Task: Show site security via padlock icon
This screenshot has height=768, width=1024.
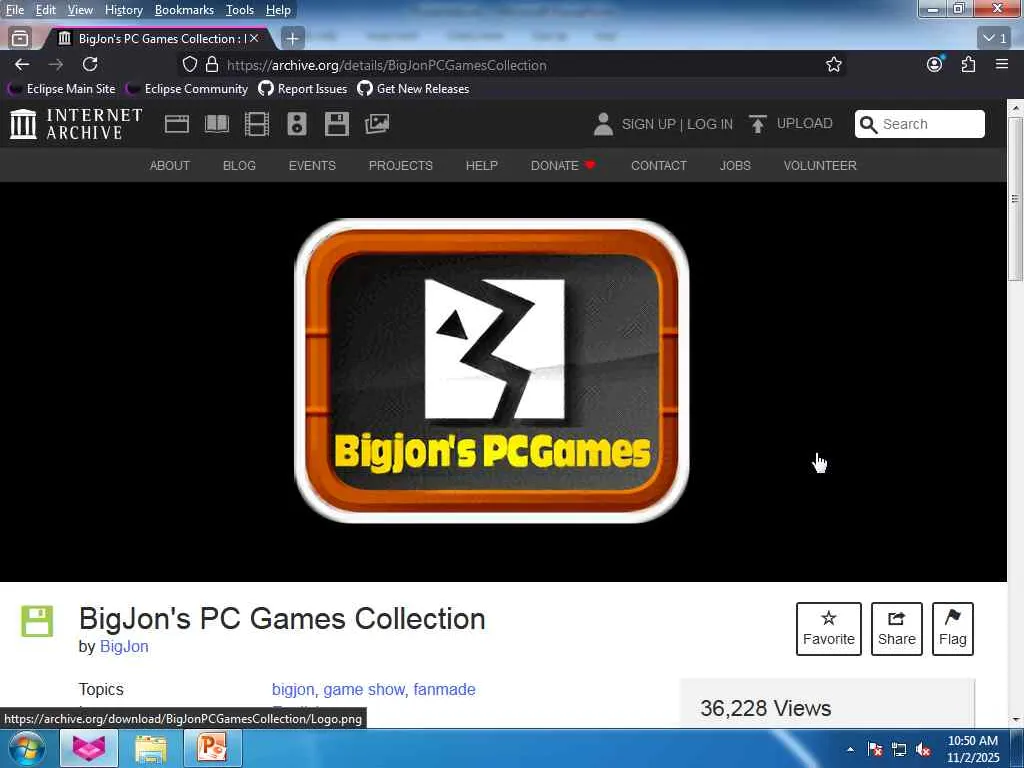Action: click(x=212, y=65)
